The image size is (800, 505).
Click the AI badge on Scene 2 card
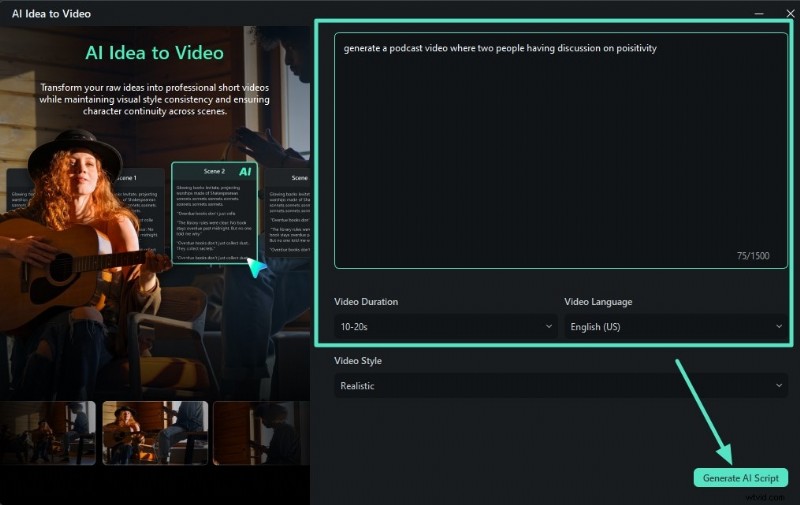click(x=244, y=172)
